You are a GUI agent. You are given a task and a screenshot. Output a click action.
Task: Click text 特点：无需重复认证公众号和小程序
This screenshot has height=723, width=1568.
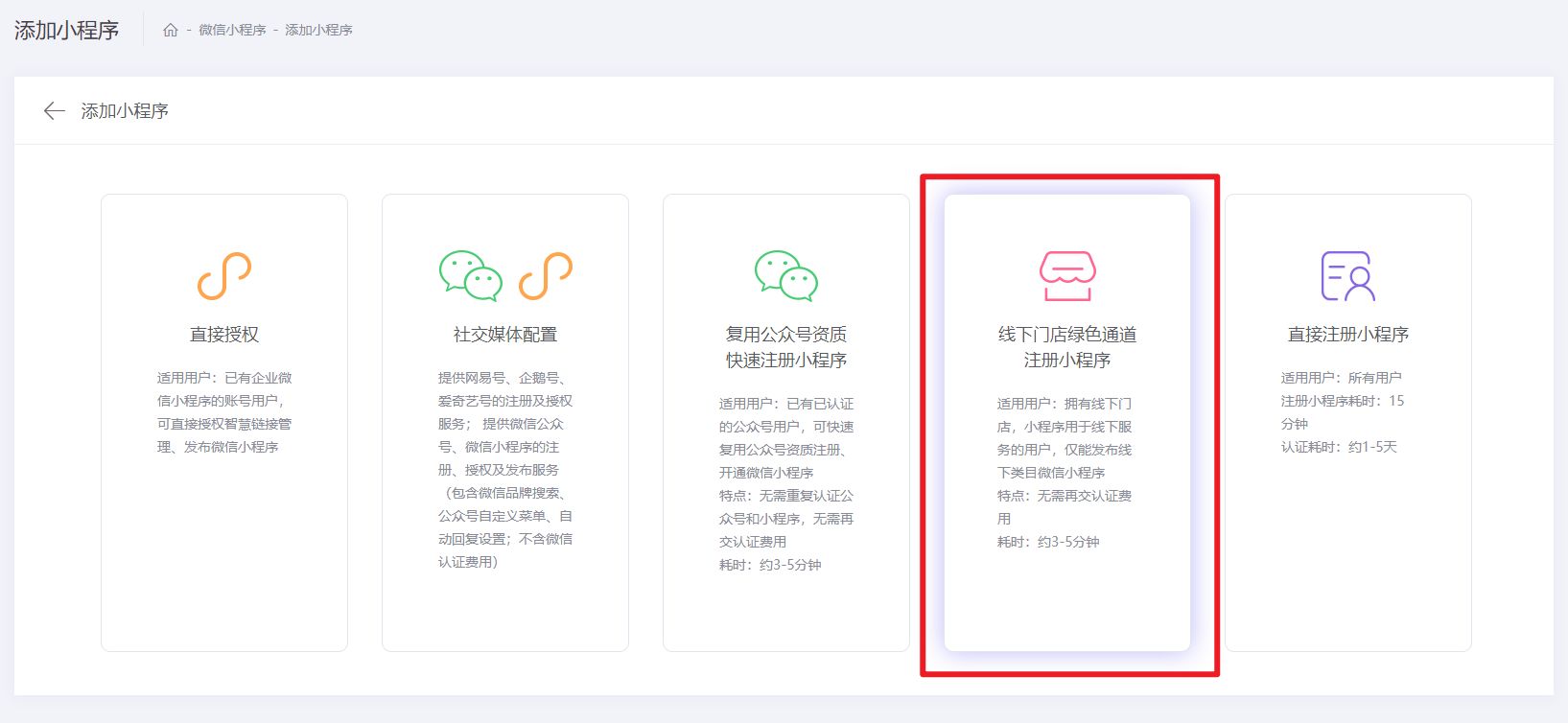pos(786,519)
